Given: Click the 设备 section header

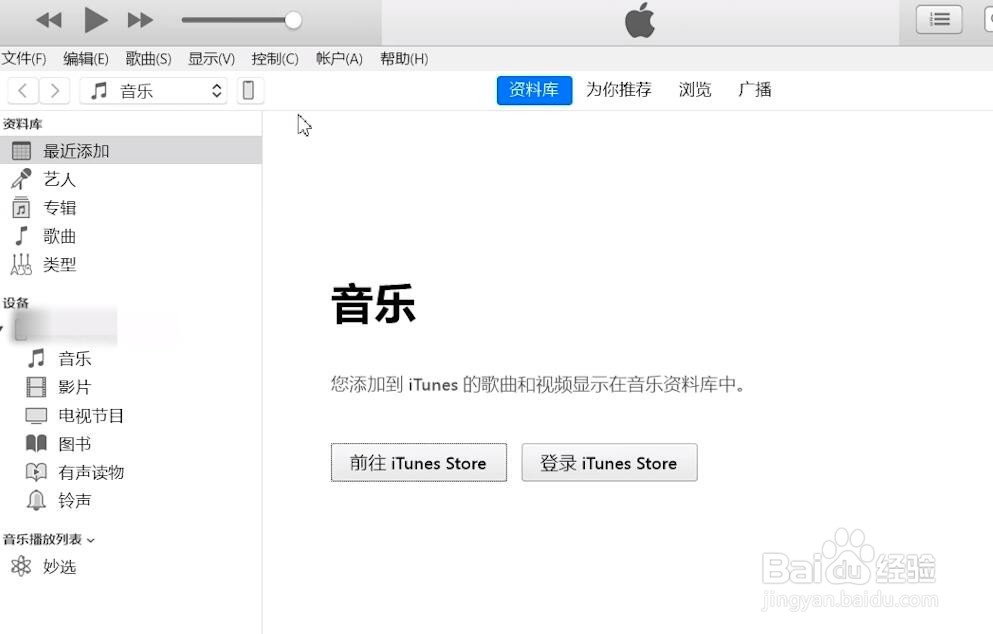Looking at the screenshot, I should coord(16,303).
